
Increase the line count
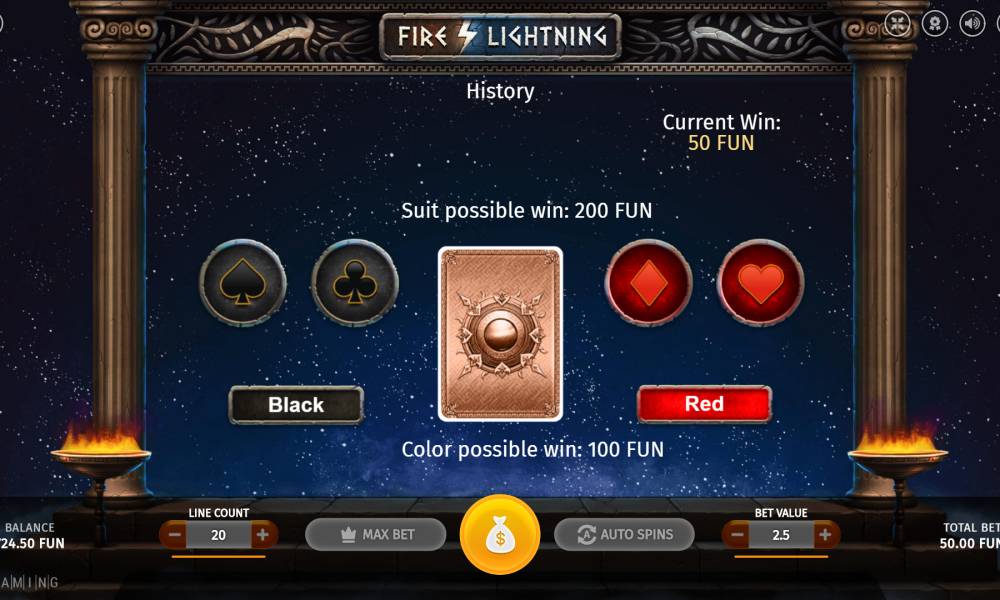(x=263, y=535)
